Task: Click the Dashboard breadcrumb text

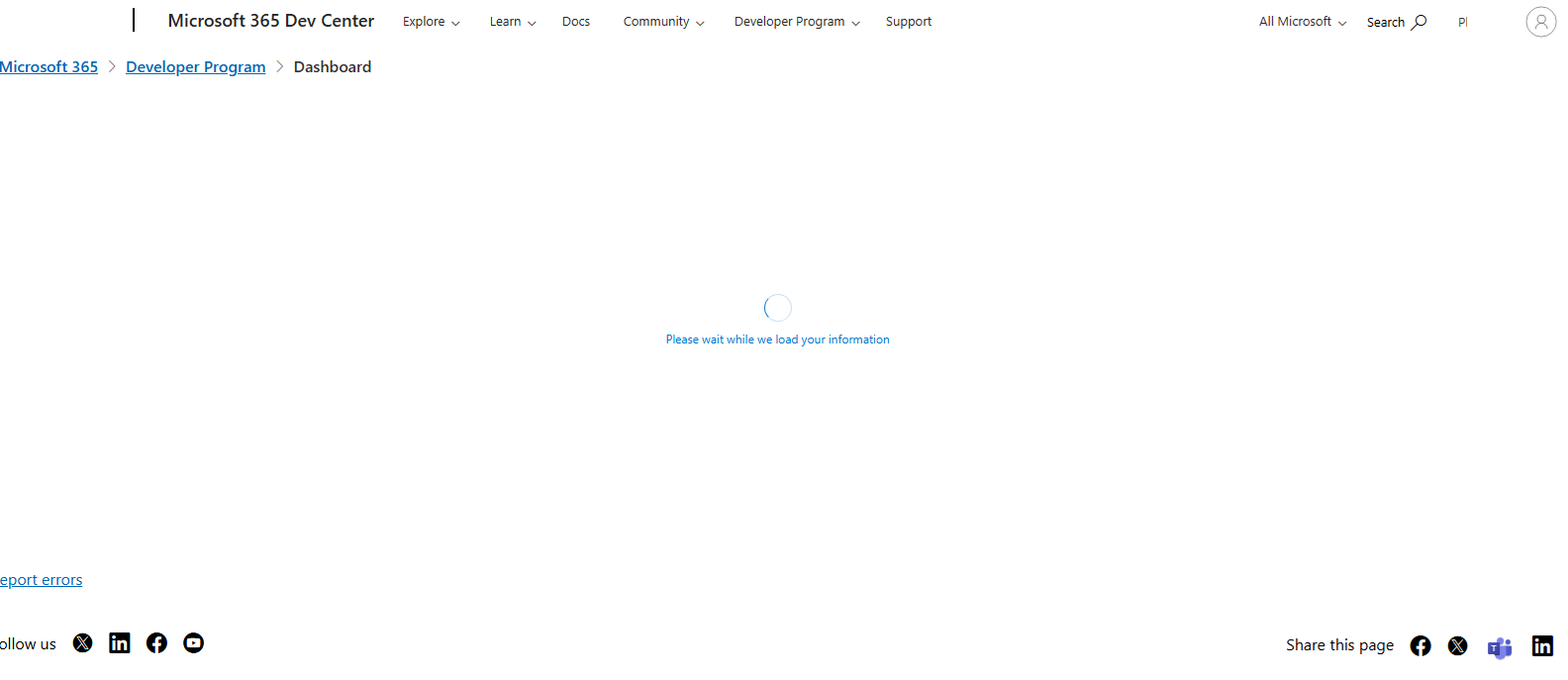Action: 333,67
